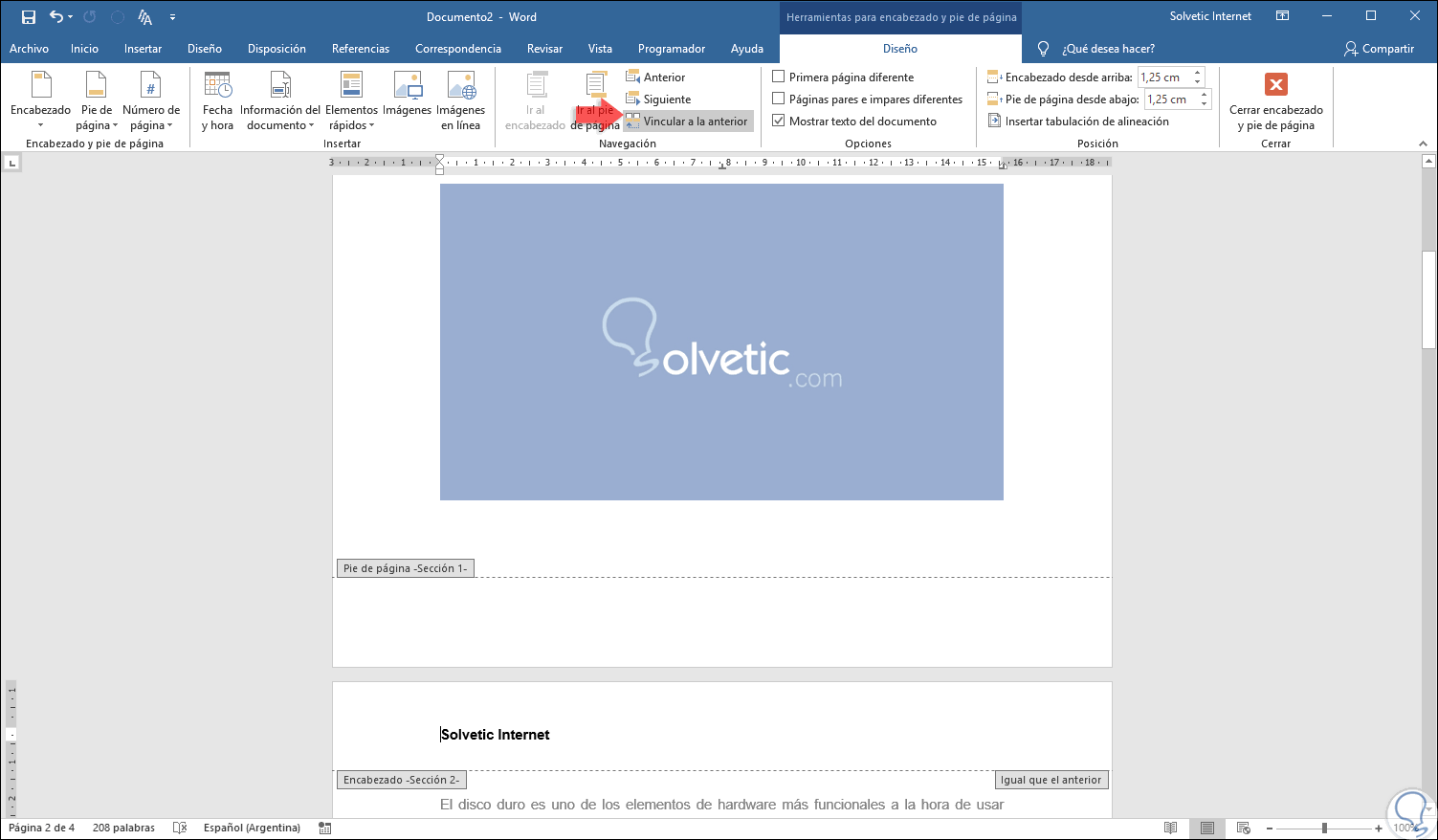
Task: Expand the Elementos rápidos menu
Action: [x=352, y=101]
